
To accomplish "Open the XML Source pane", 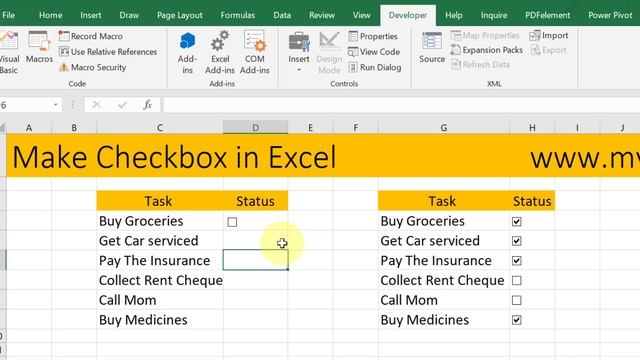I will click(432, 47).
